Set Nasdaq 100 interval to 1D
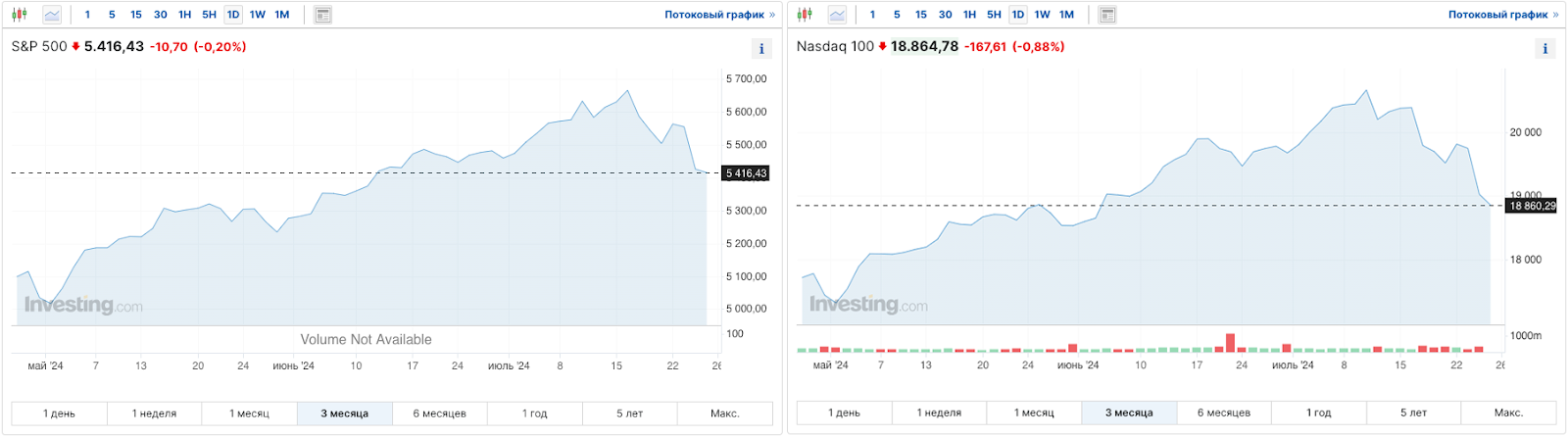The image size is (1568, 437). click(x=1018, y=15)
